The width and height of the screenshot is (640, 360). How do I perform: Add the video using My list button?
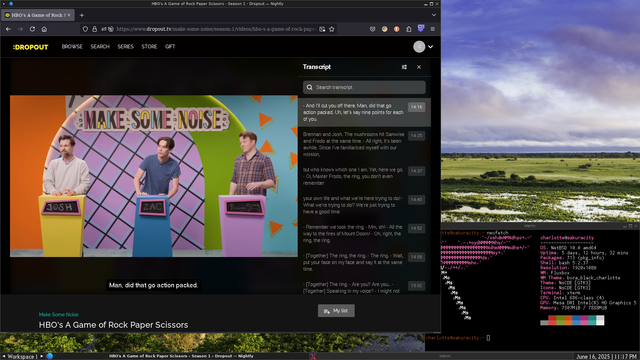[x=336, y=311]
